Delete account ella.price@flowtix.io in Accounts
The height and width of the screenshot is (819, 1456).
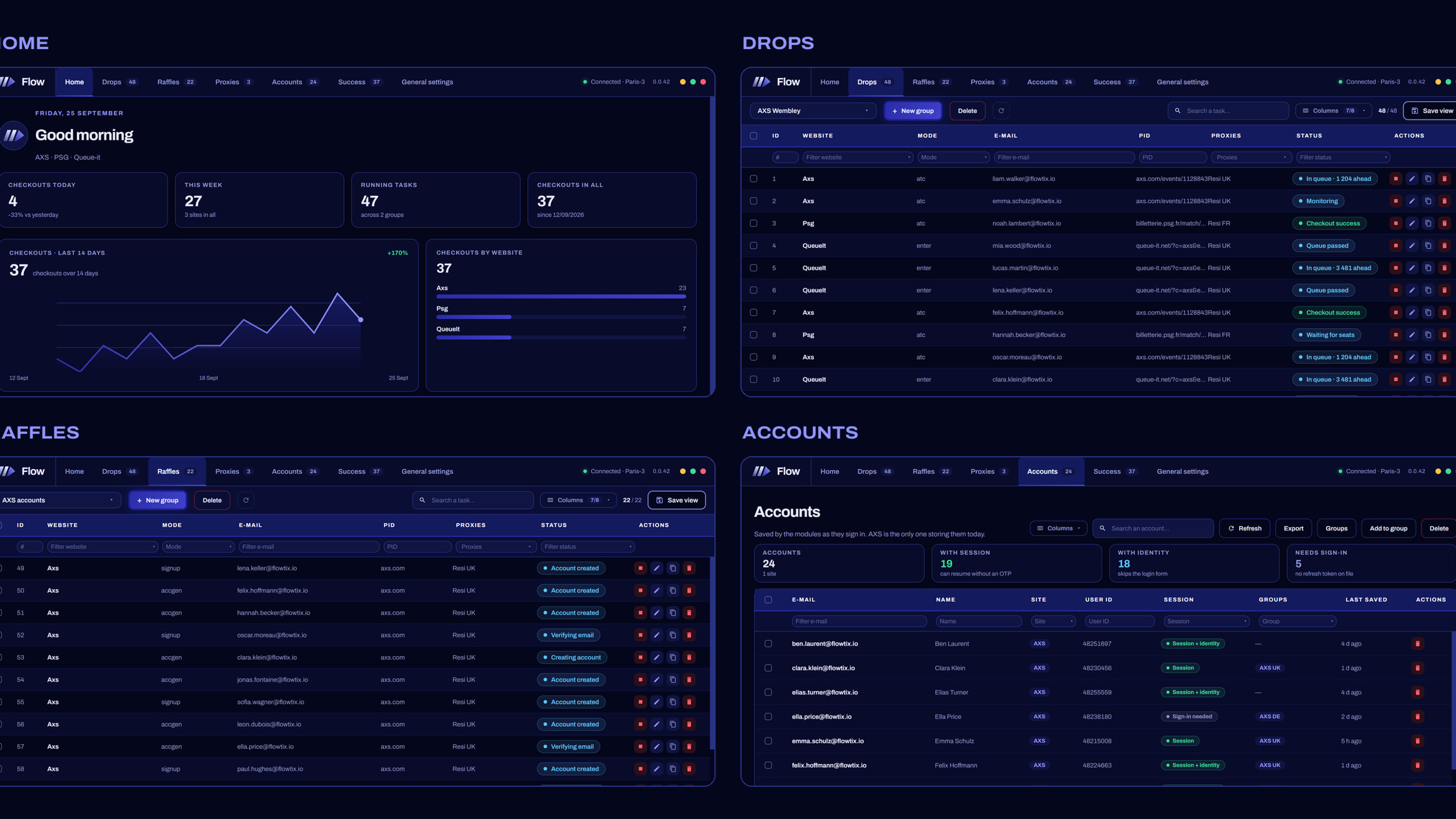click(1417, 717)
